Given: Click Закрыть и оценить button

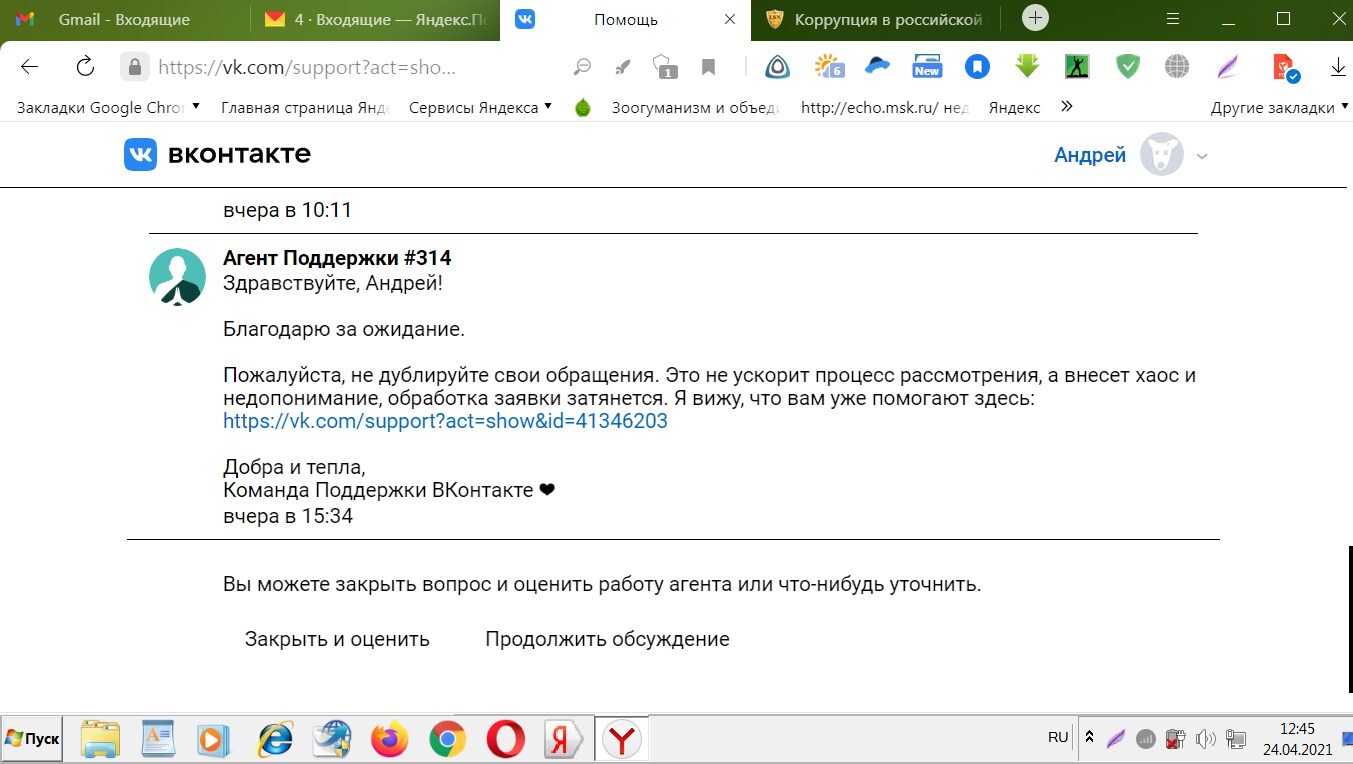Looking at the screenshot, I should click(x=337, y=639).
